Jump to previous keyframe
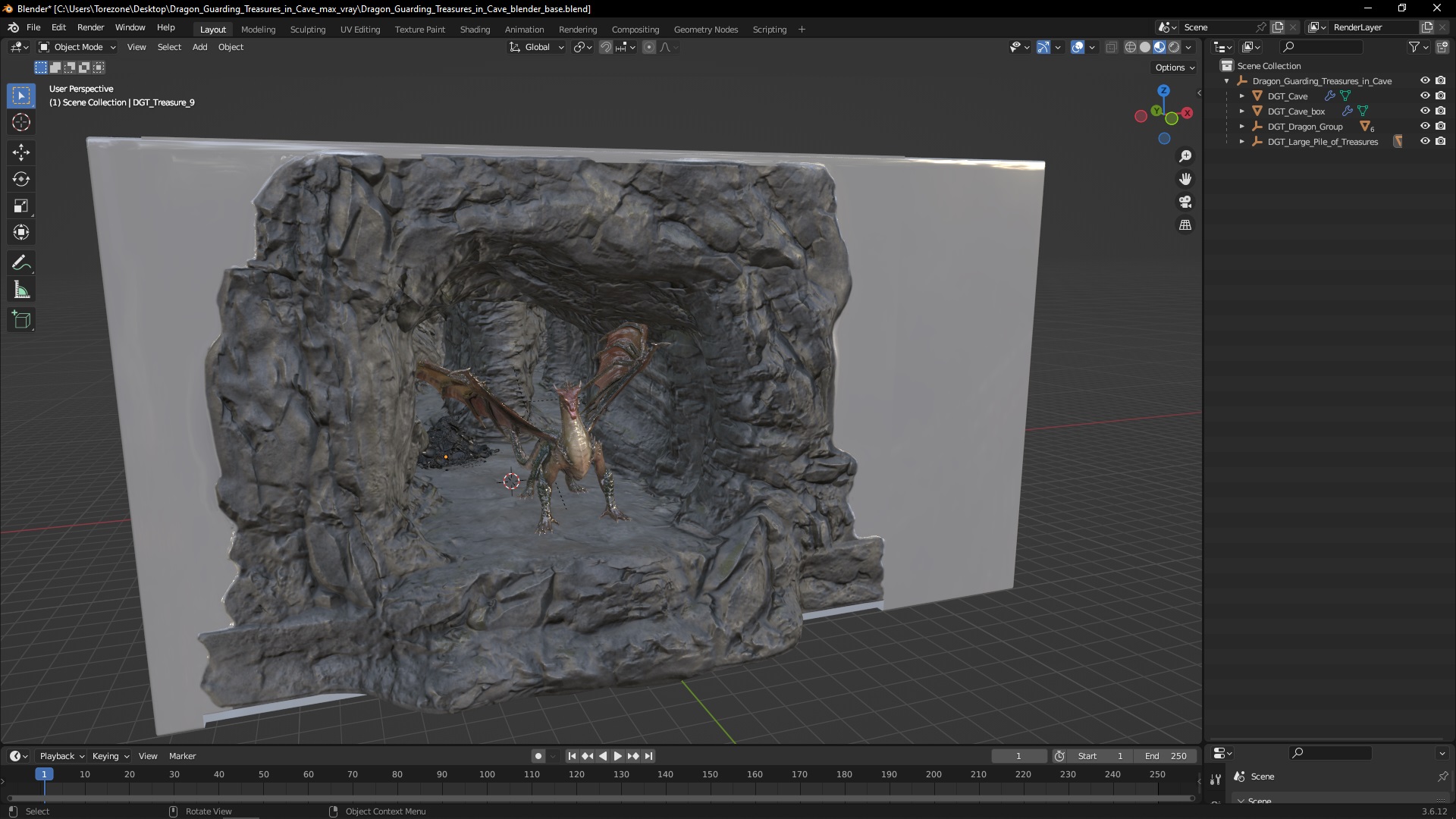The height and width of the screenshot is (819, 1456). click(x=587, y=756)
